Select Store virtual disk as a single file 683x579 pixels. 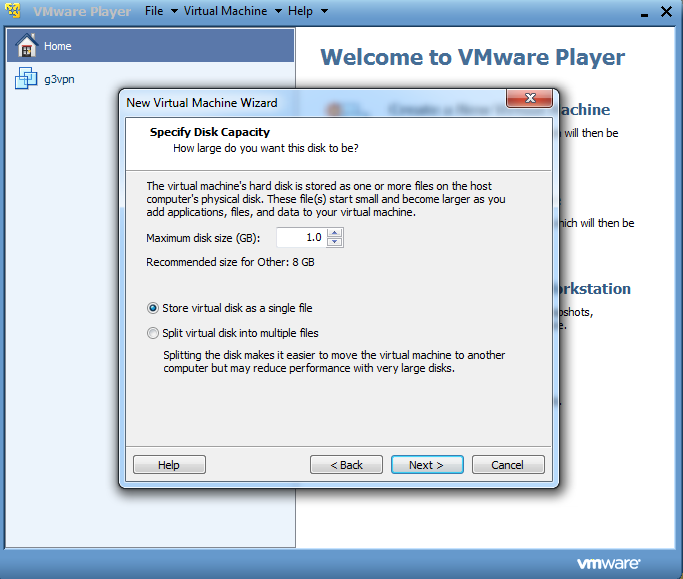(153, 308)
